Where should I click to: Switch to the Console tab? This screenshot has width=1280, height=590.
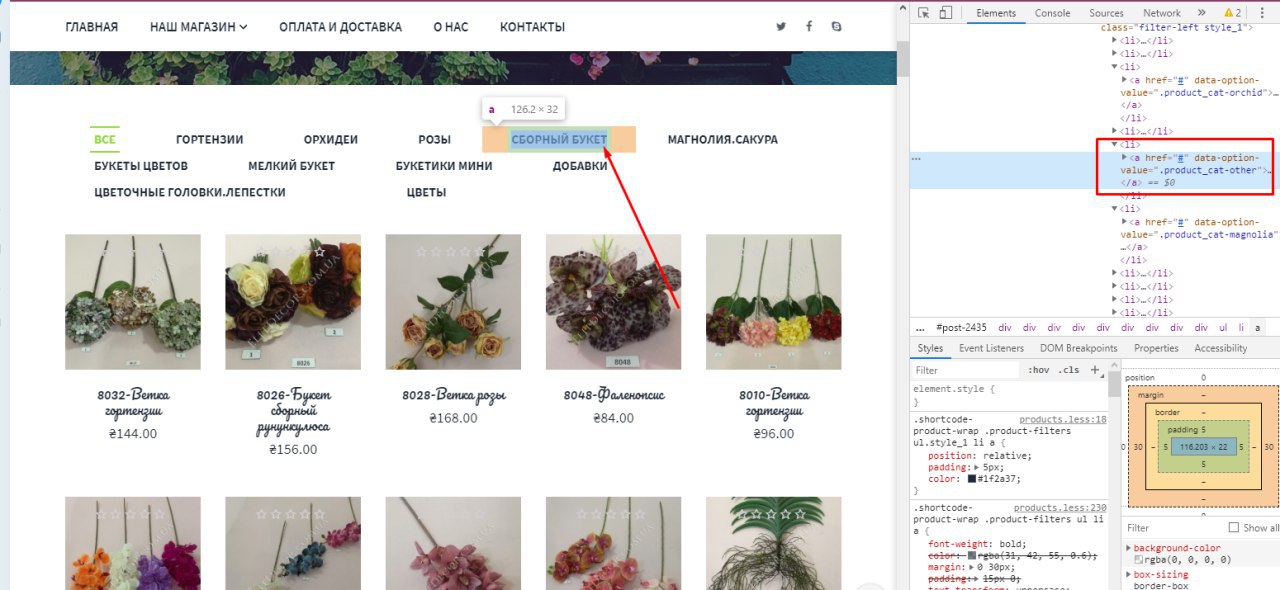click(x=1052, y=13)
